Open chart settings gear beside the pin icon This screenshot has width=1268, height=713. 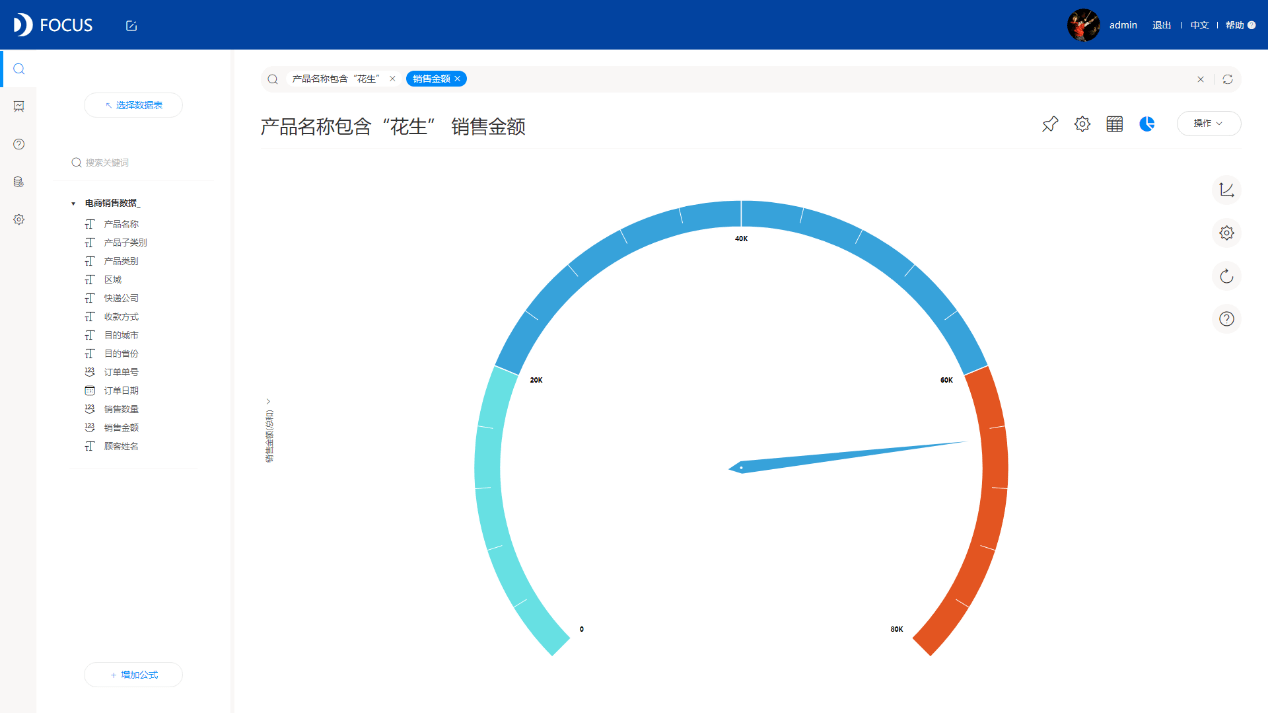(x=1082, y=124)
